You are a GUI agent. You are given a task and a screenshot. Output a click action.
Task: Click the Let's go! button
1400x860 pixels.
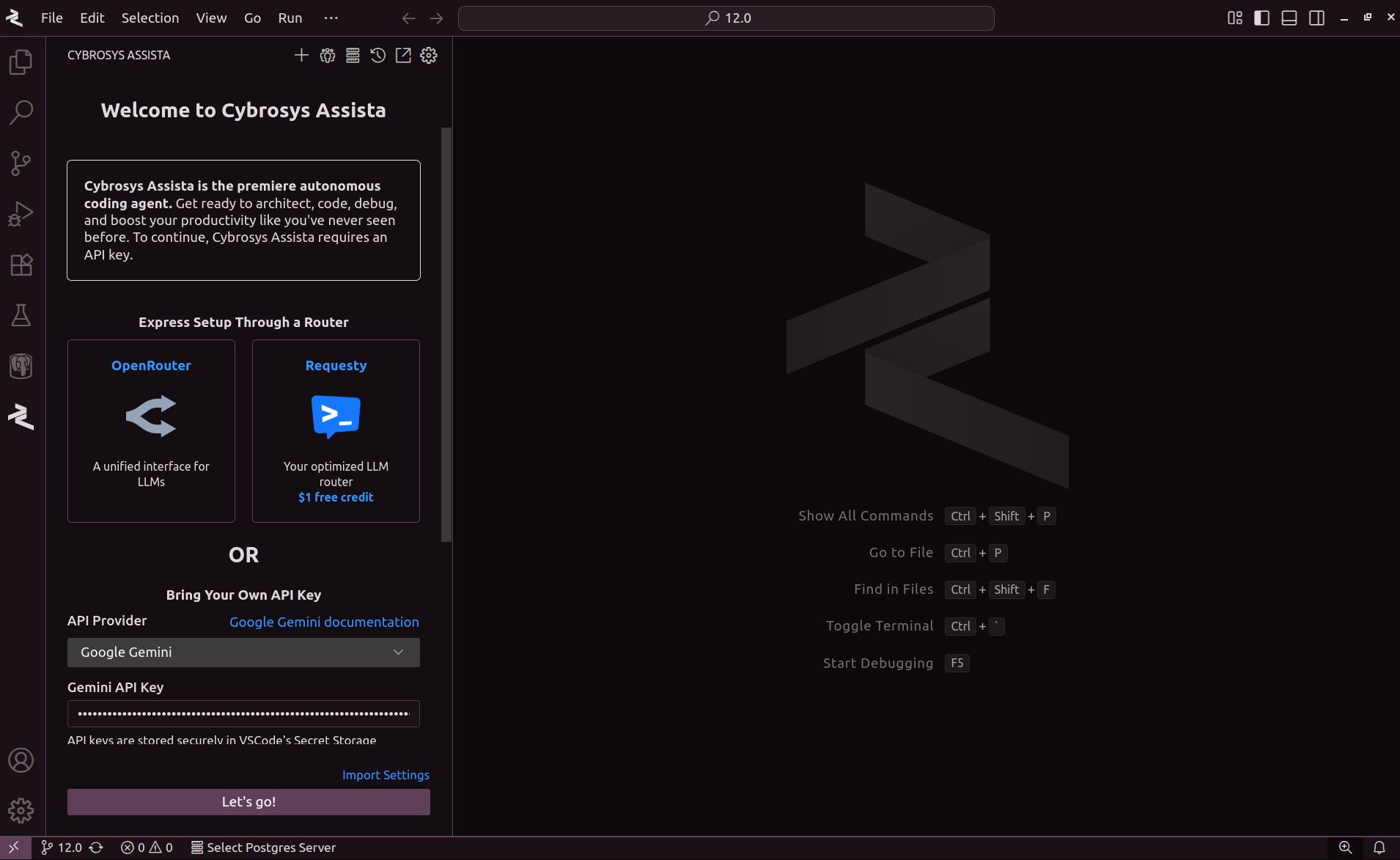248,802
